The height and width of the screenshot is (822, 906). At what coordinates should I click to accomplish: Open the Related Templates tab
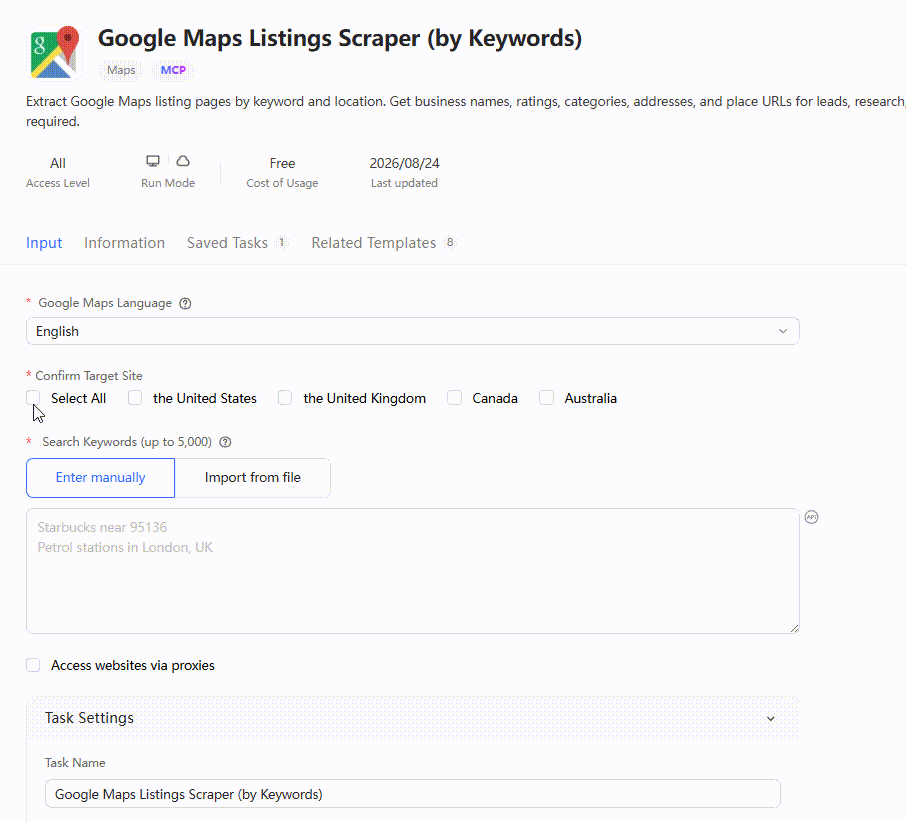coord(373,243)
